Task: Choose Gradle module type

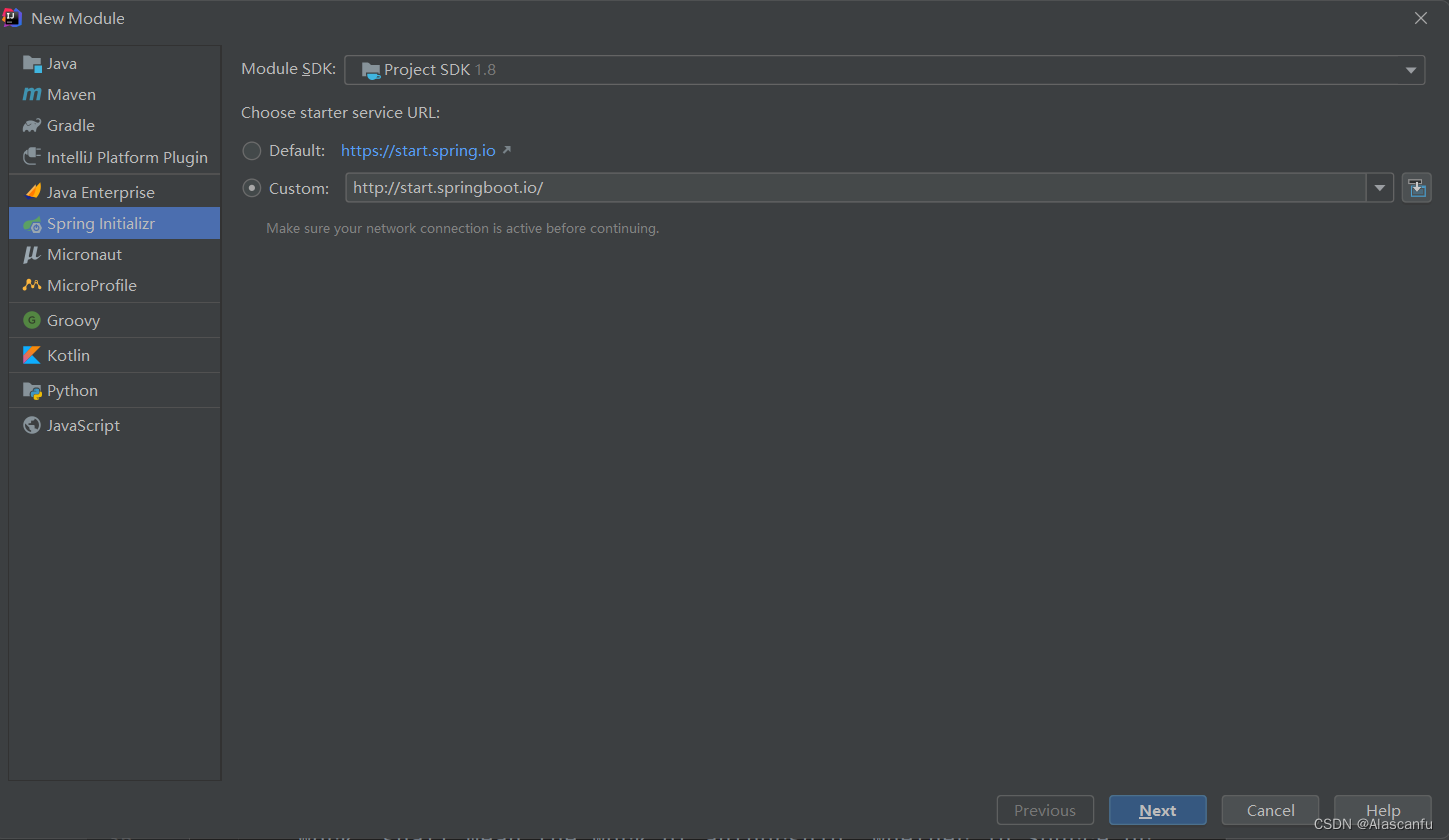Action: [115, 126]
